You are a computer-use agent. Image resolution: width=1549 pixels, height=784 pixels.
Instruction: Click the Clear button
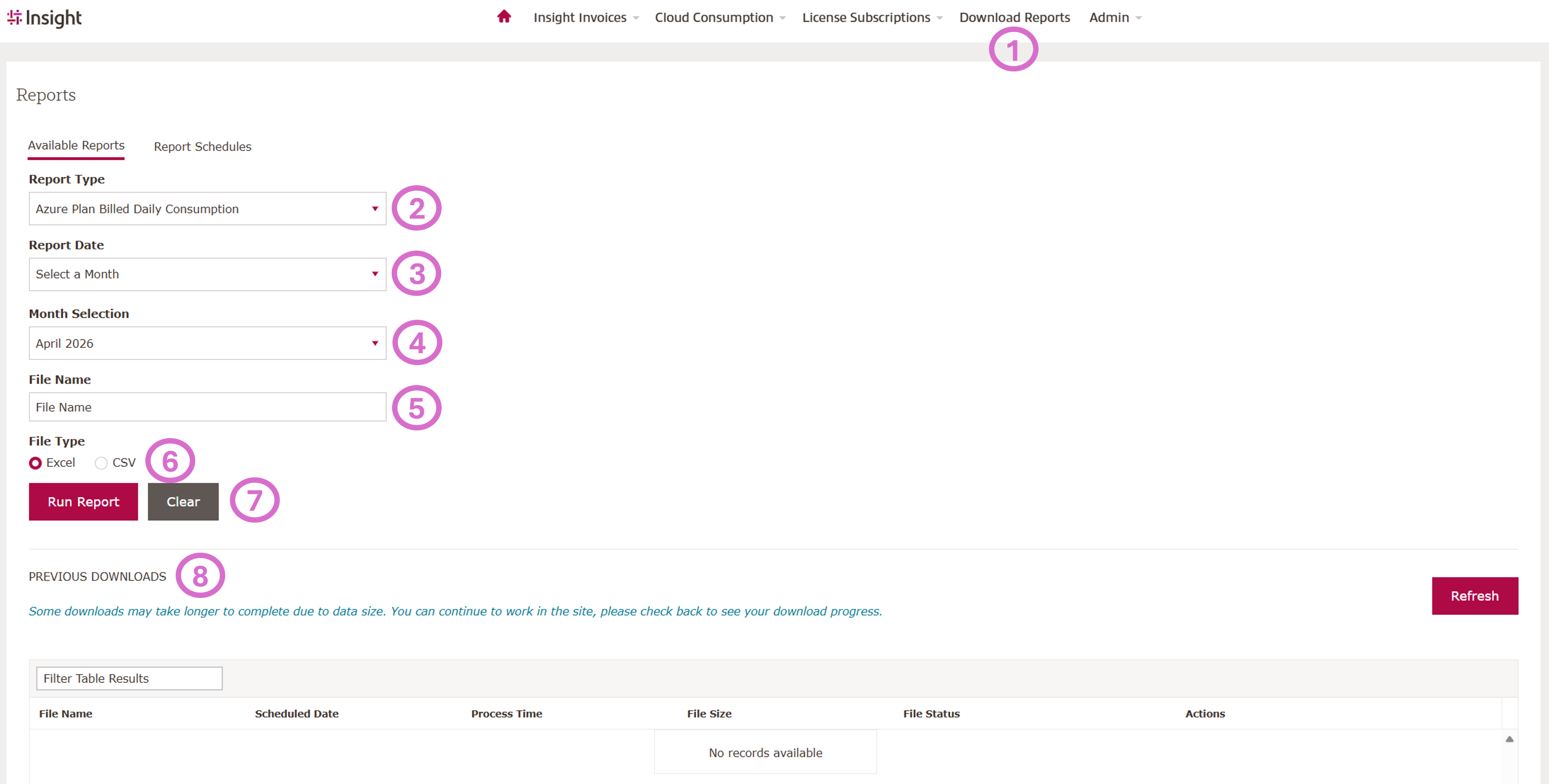(183, 502)
